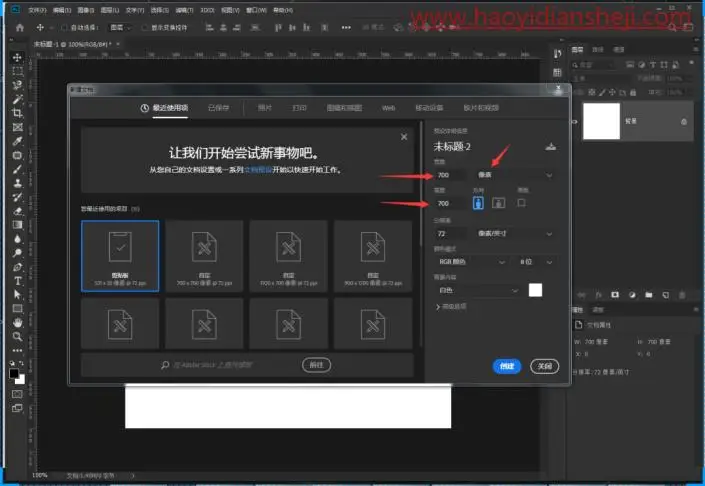Open background contents dropdown 白色
Viewport: 705px width, 486px height.
pos(478,290)
